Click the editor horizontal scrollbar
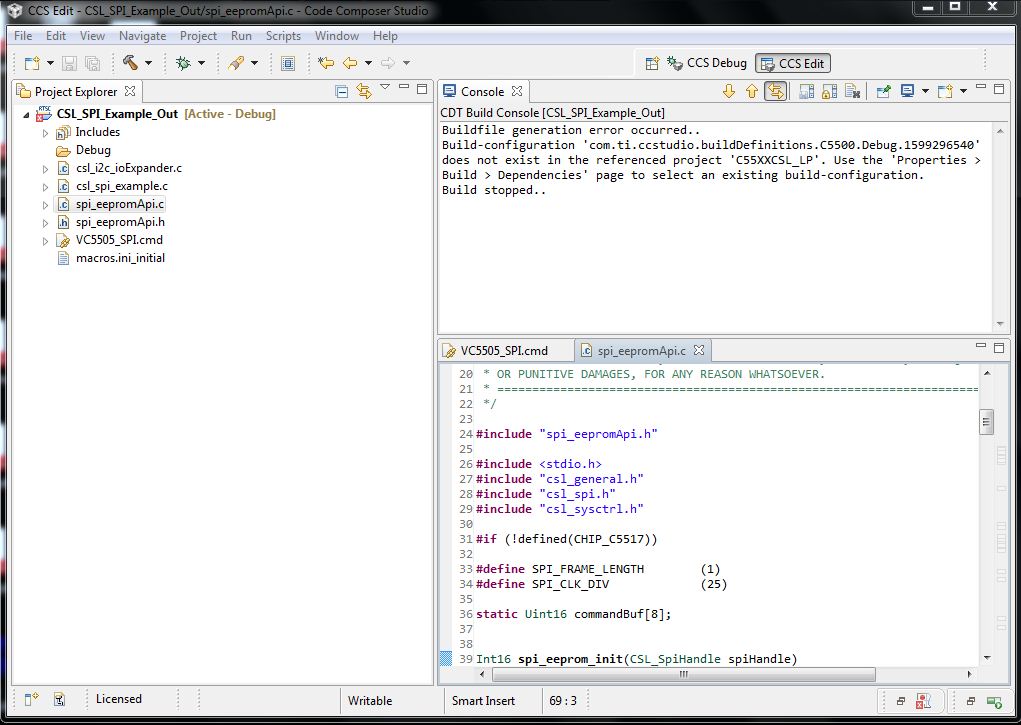The image size is (1021, 725). click(685, 675)
